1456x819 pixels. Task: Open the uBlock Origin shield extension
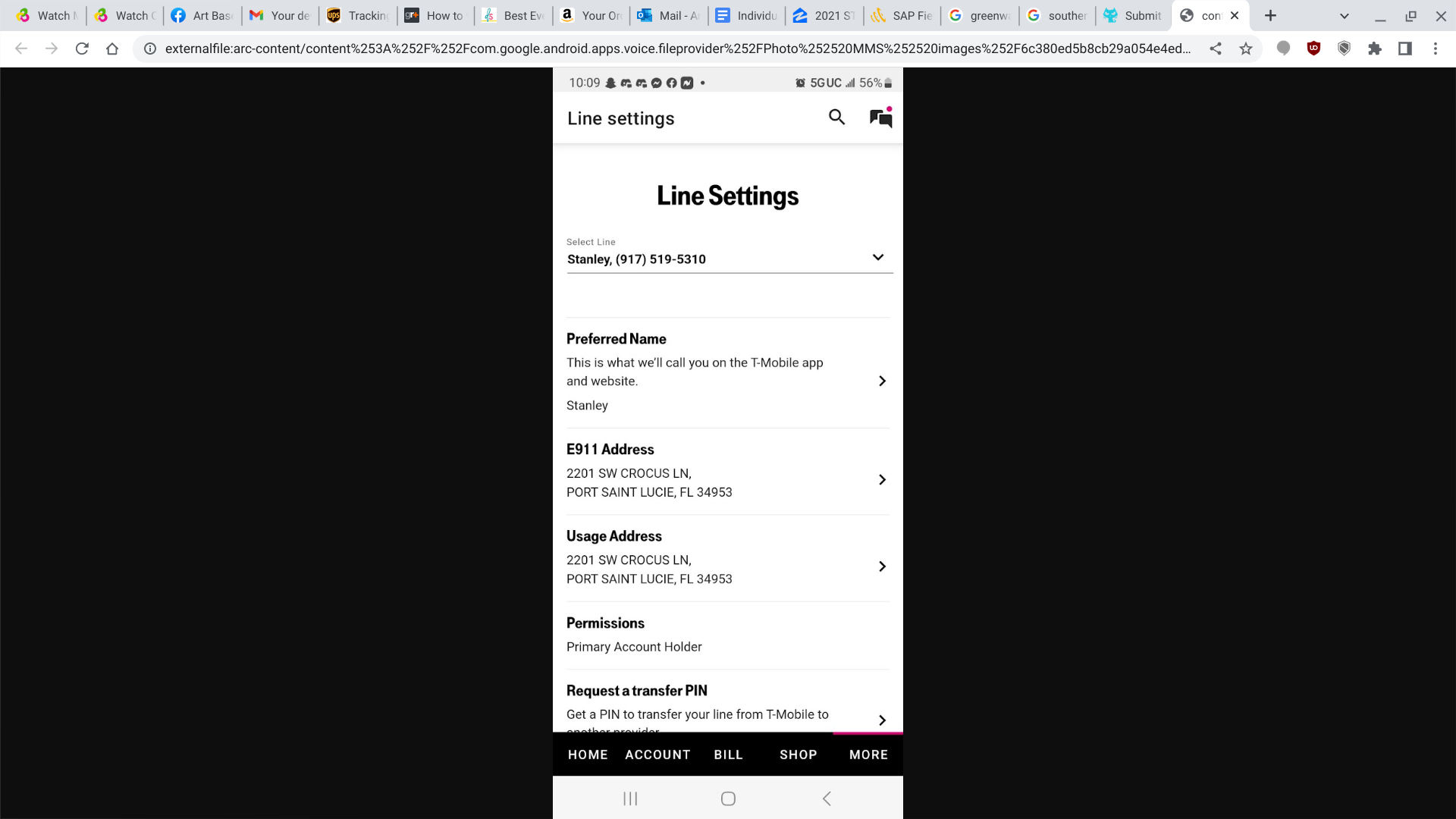[x=1313, y=49]
